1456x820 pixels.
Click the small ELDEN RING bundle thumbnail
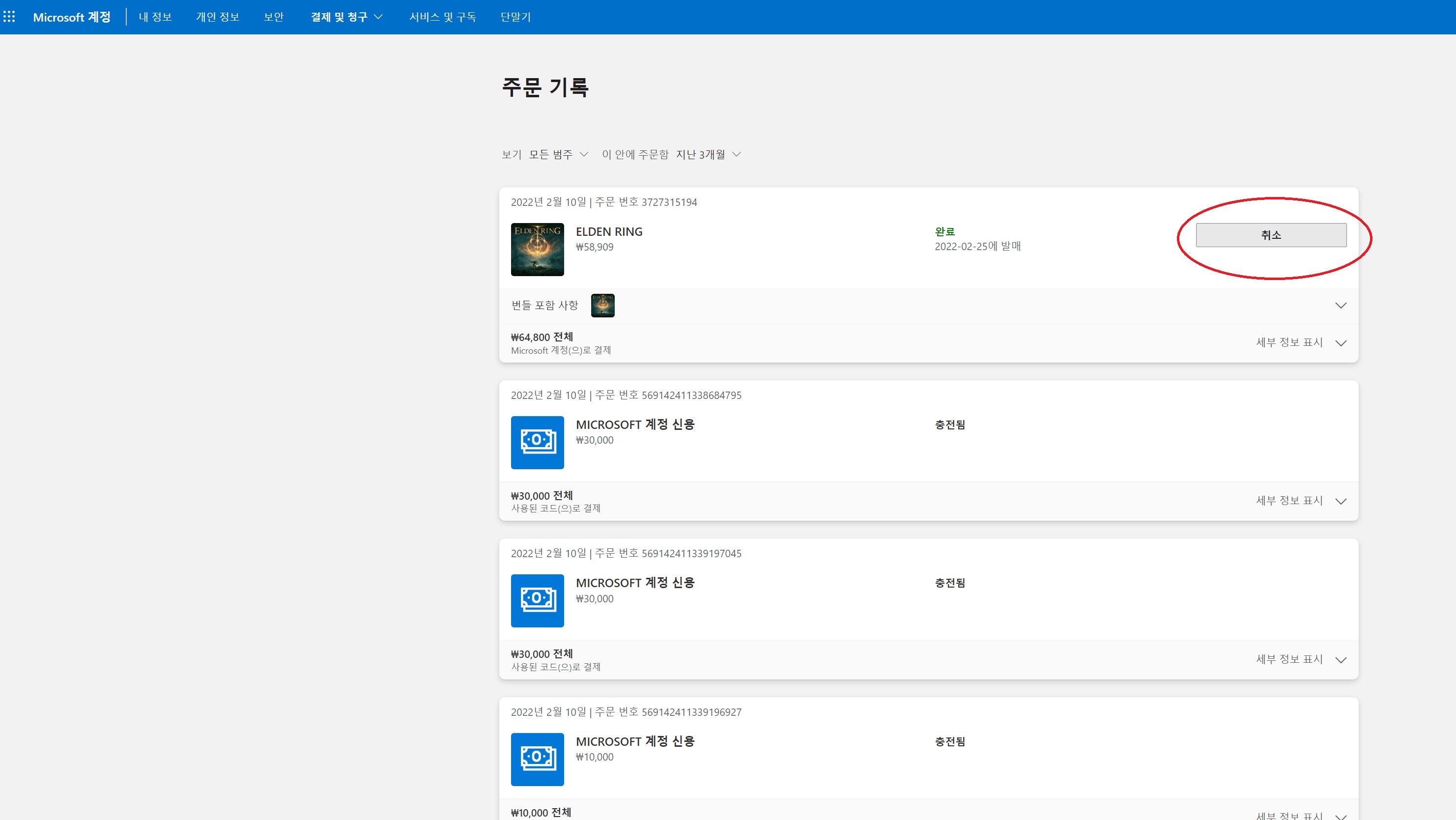coord(602,305)
